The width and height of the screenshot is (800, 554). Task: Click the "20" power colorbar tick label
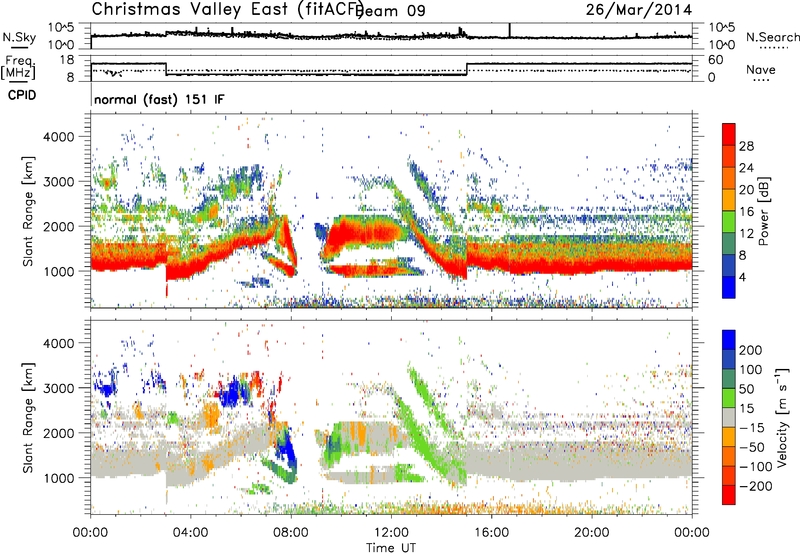(x=746, y=190)
